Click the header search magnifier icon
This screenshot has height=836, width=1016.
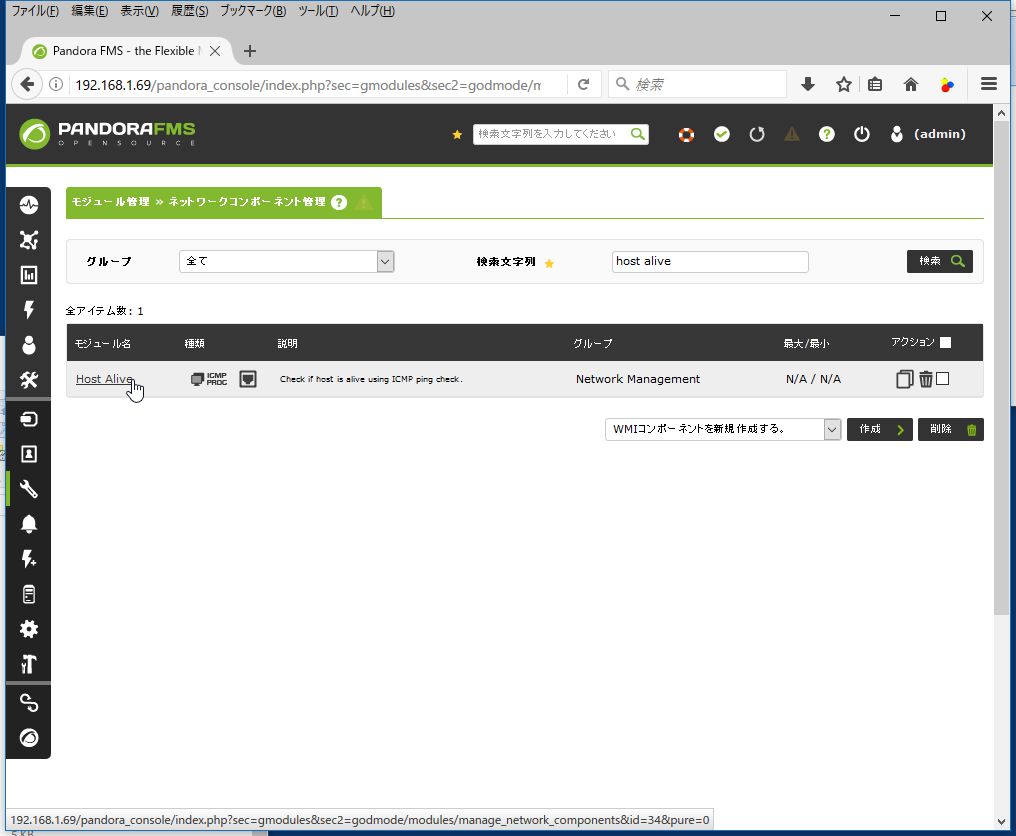coord(638,134)
